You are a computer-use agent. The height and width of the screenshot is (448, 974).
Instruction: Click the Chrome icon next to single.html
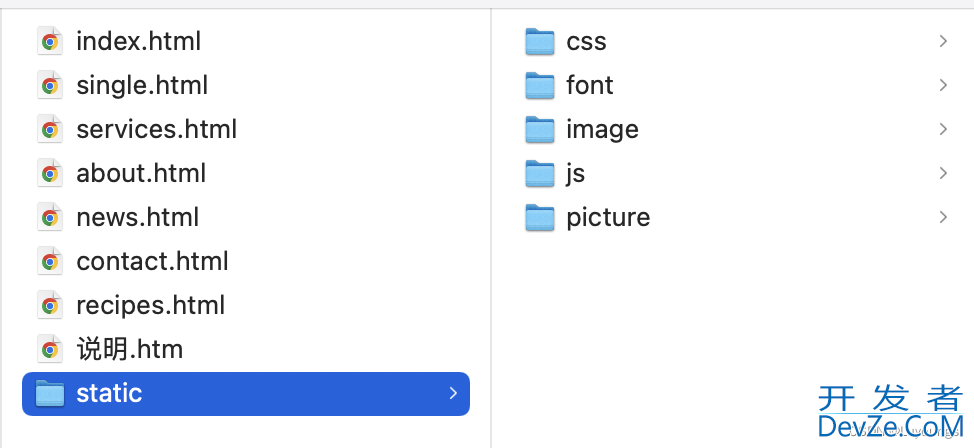pos(50,86)
